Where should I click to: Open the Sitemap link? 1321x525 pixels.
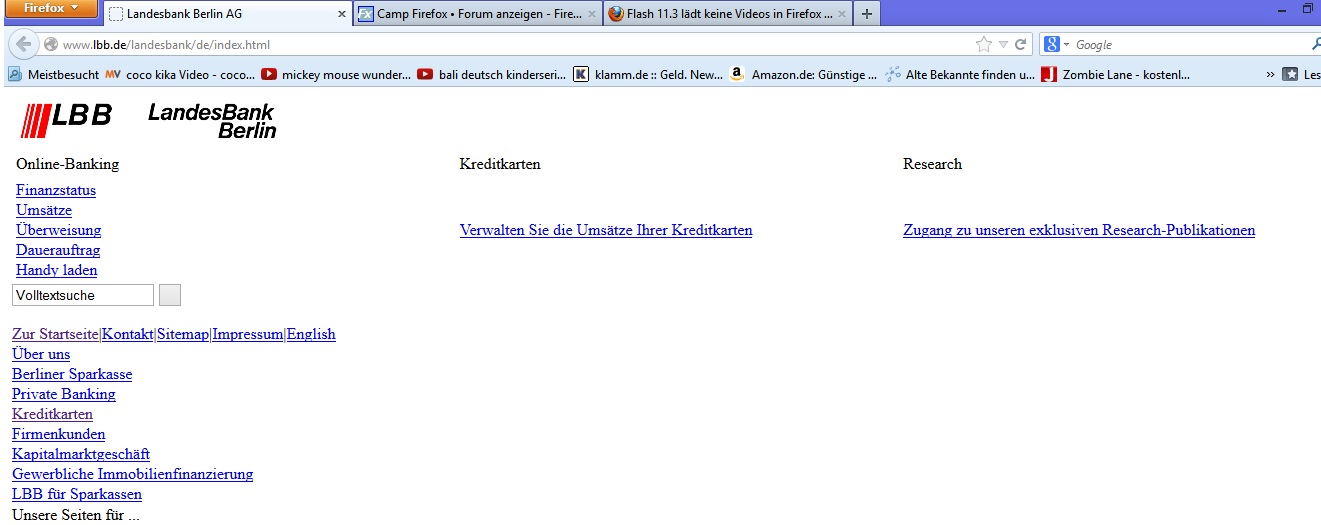click(183, 334)
